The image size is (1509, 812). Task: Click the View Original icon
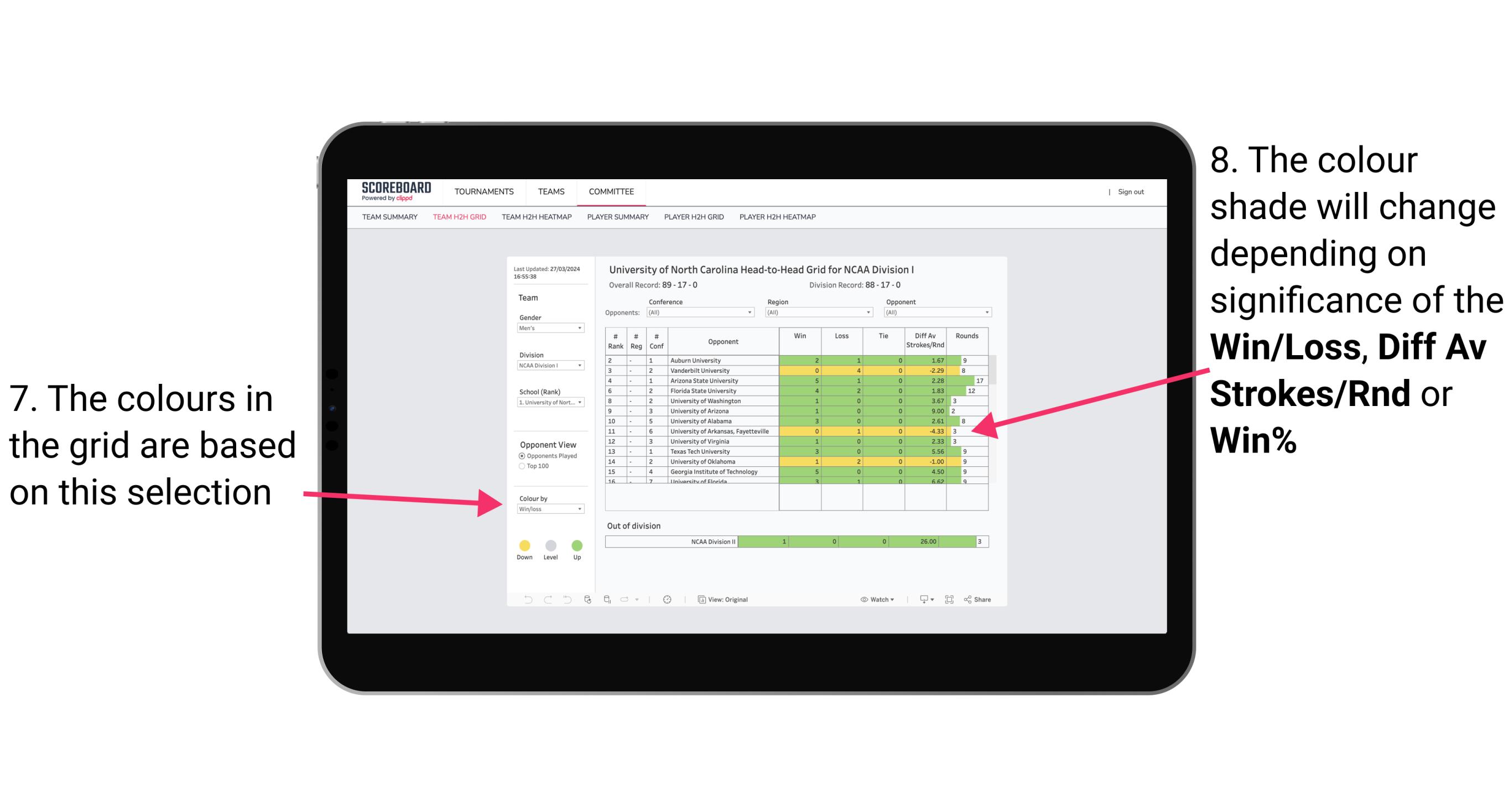point(700,600)
